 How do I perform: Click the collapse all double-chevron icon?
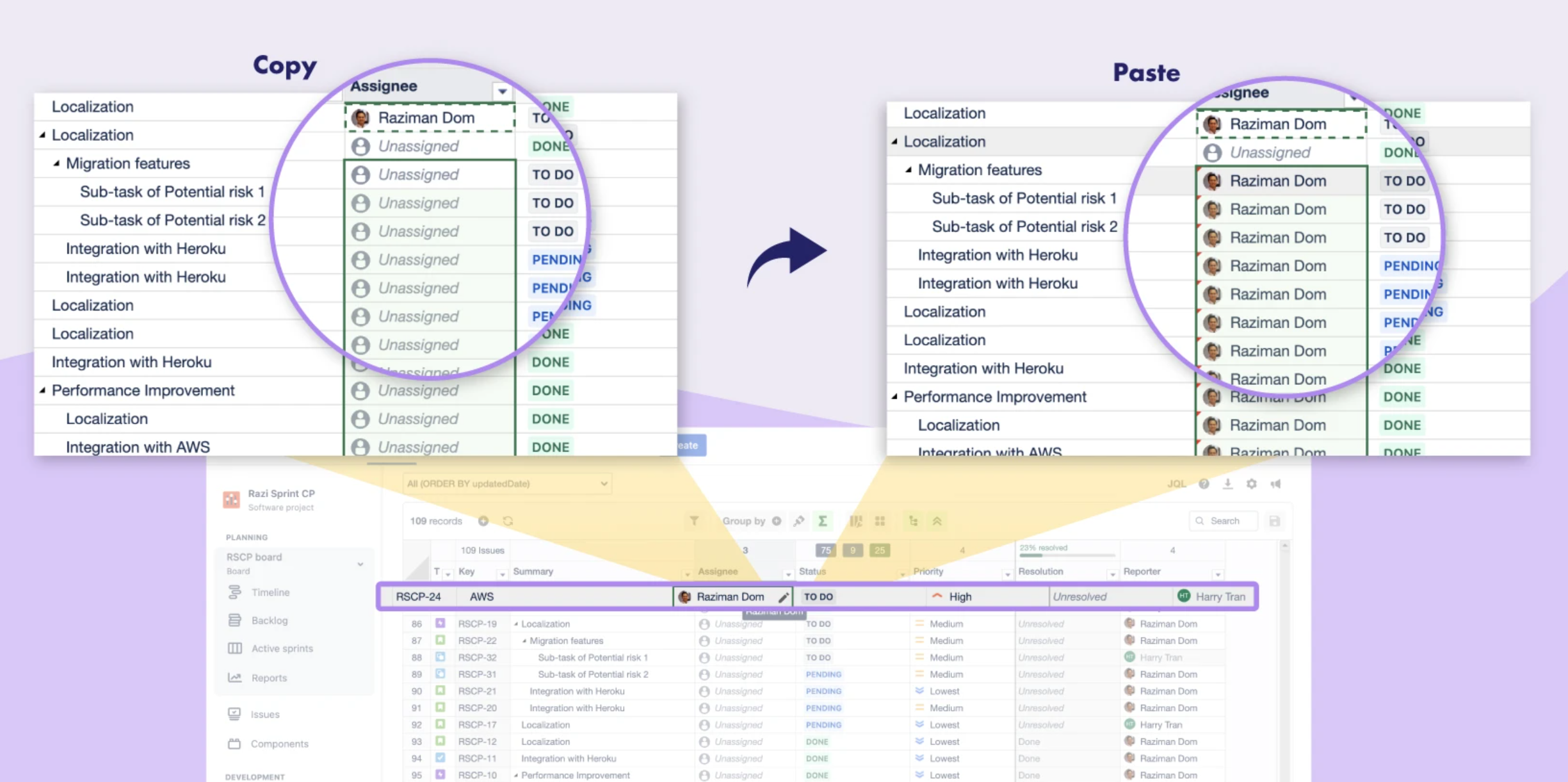point(937,521)
